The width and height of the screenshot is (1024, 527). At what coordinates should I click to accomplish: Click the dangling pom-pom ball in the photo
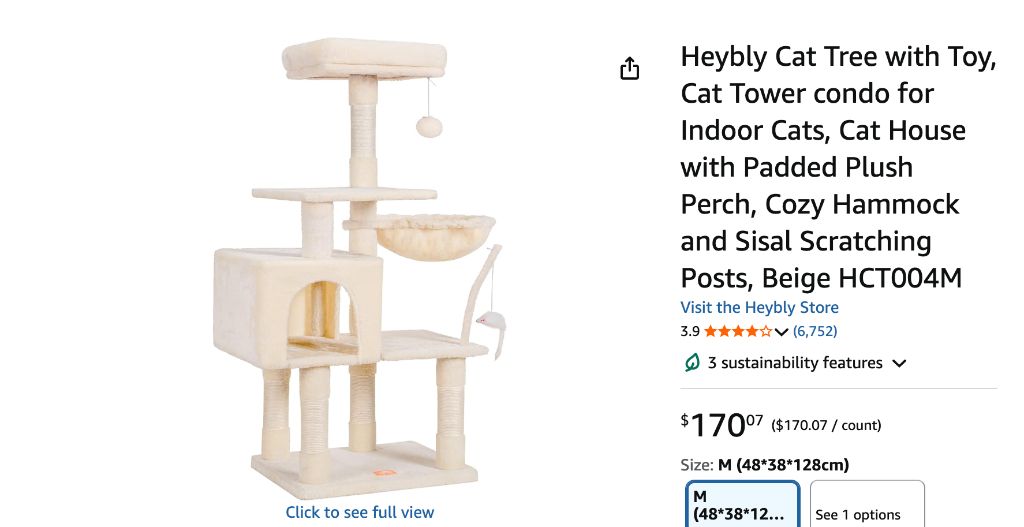pyautogui.click(x=430, y=126)
